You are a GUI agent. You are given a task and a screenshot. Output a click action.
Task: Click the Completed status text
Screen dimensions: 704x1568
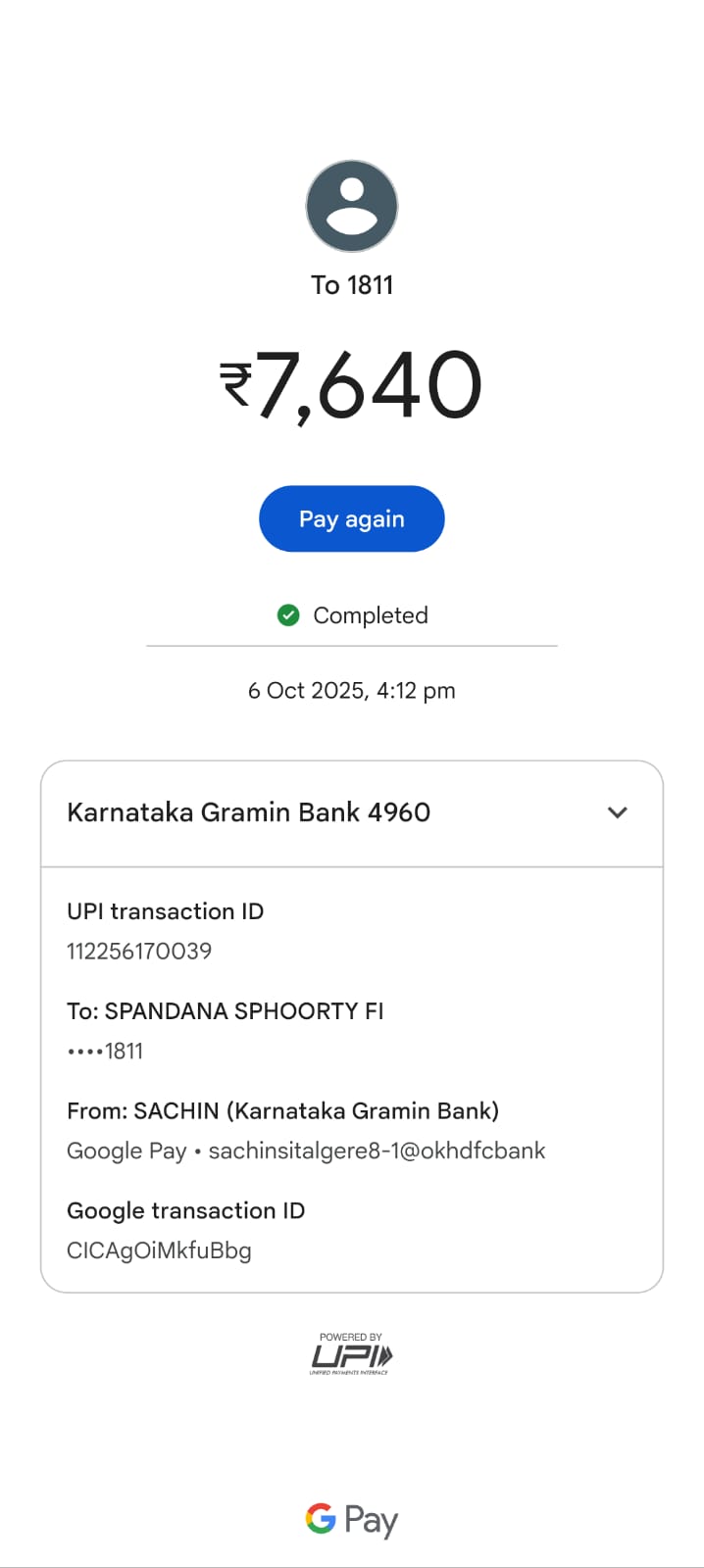(370, 615)
